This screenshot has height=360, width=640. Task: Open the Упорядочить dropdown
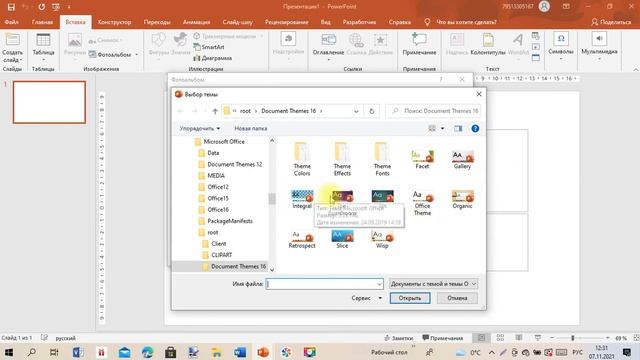(x=200, y=129)
